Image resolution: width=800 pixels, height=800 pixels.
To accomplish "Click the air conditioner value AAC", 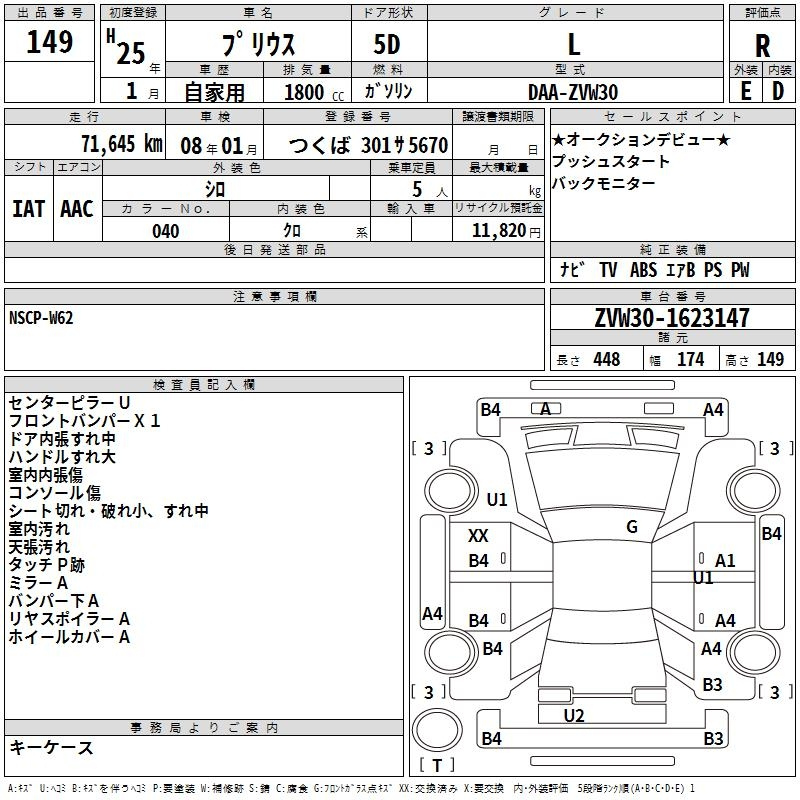I will tap(77, 209).
